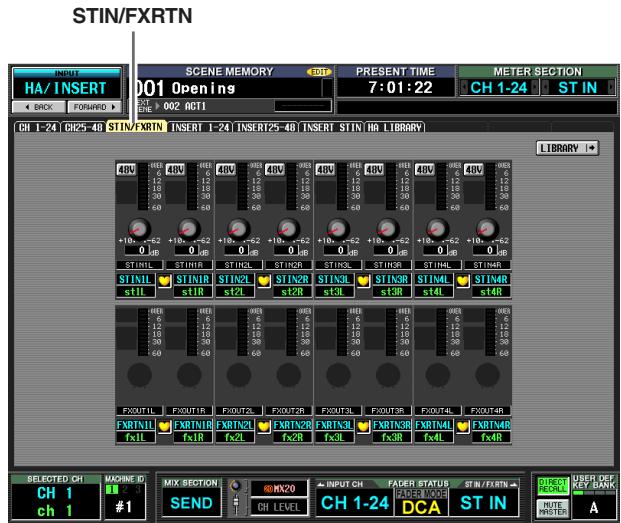The height and width of the screenshot is (523, 621).
Task: Toggle stereo pair heart between STIN3L and STIN3R
Action: coord(363,281)
